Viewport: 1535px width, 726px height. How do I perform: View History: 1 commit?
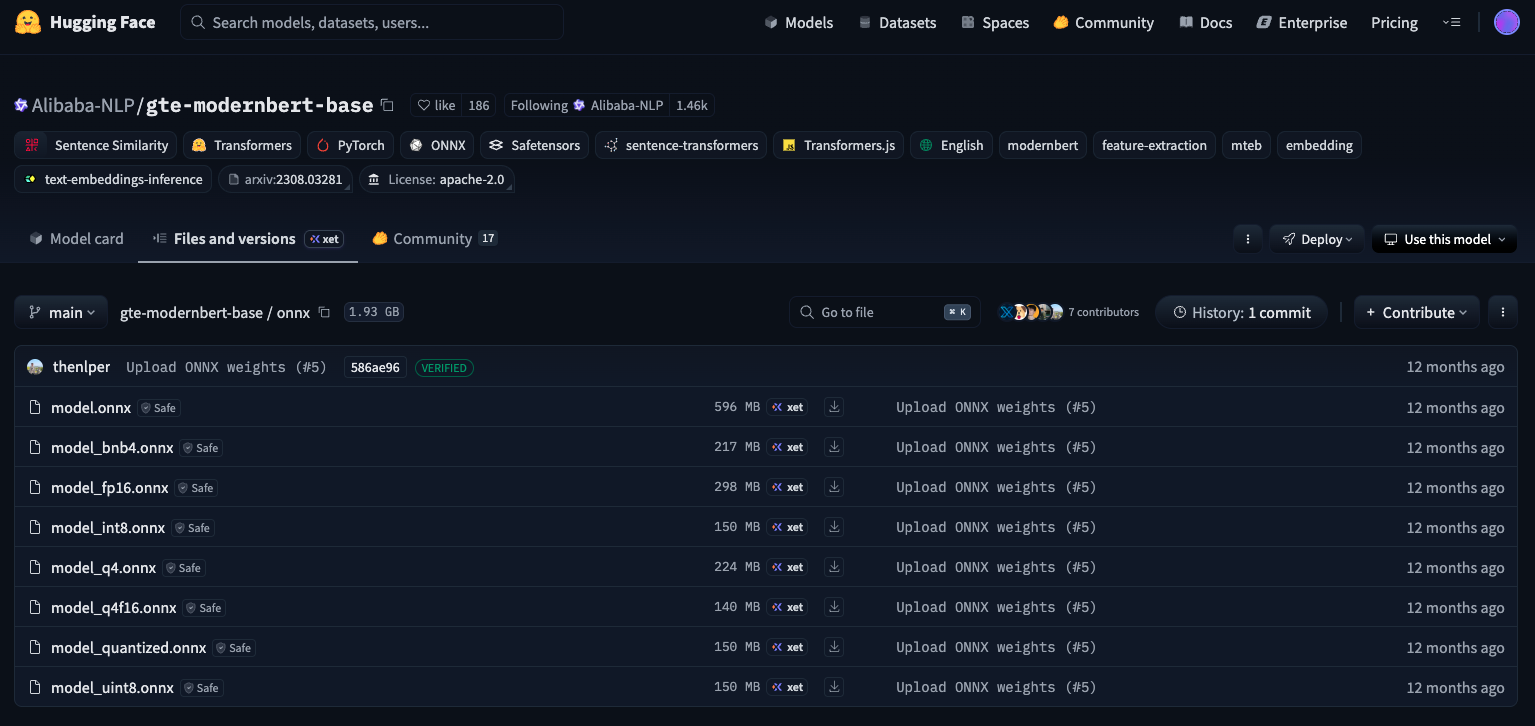1240,312
